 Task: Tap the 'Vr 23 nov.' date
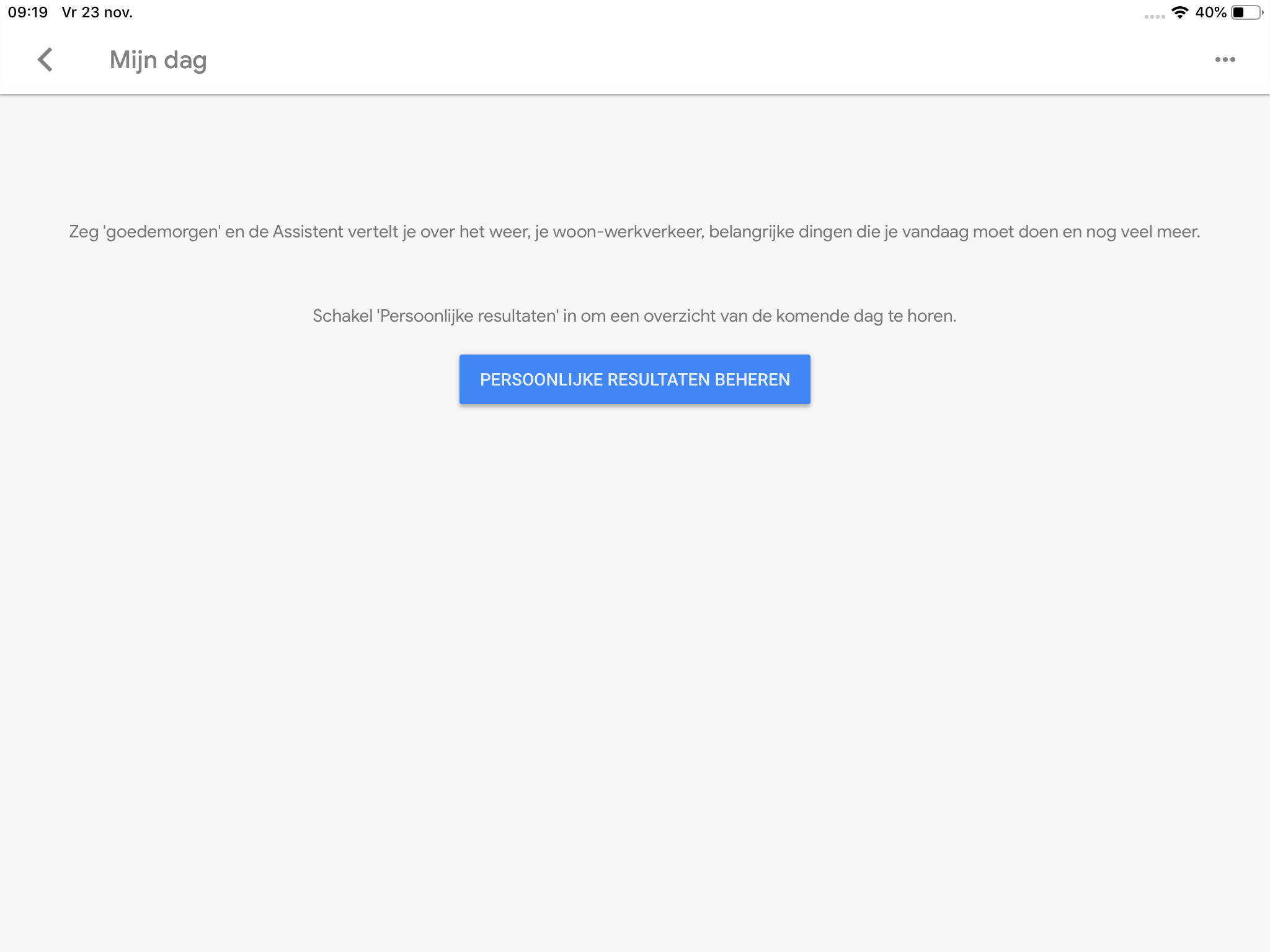[x=97, y=12]
